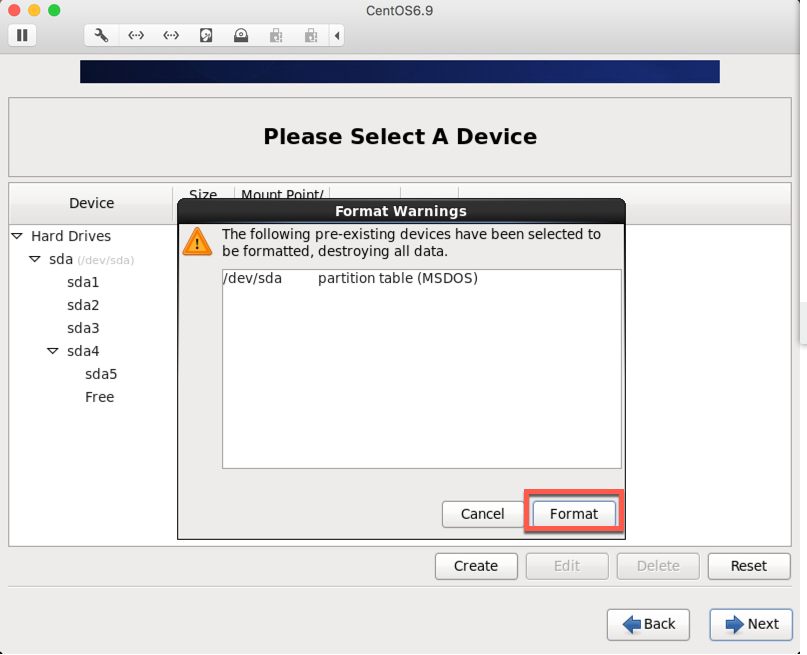Viewport: 807px width, 655px height.
Task: Pause the virtual machine
Action: [x=20, y=35]
